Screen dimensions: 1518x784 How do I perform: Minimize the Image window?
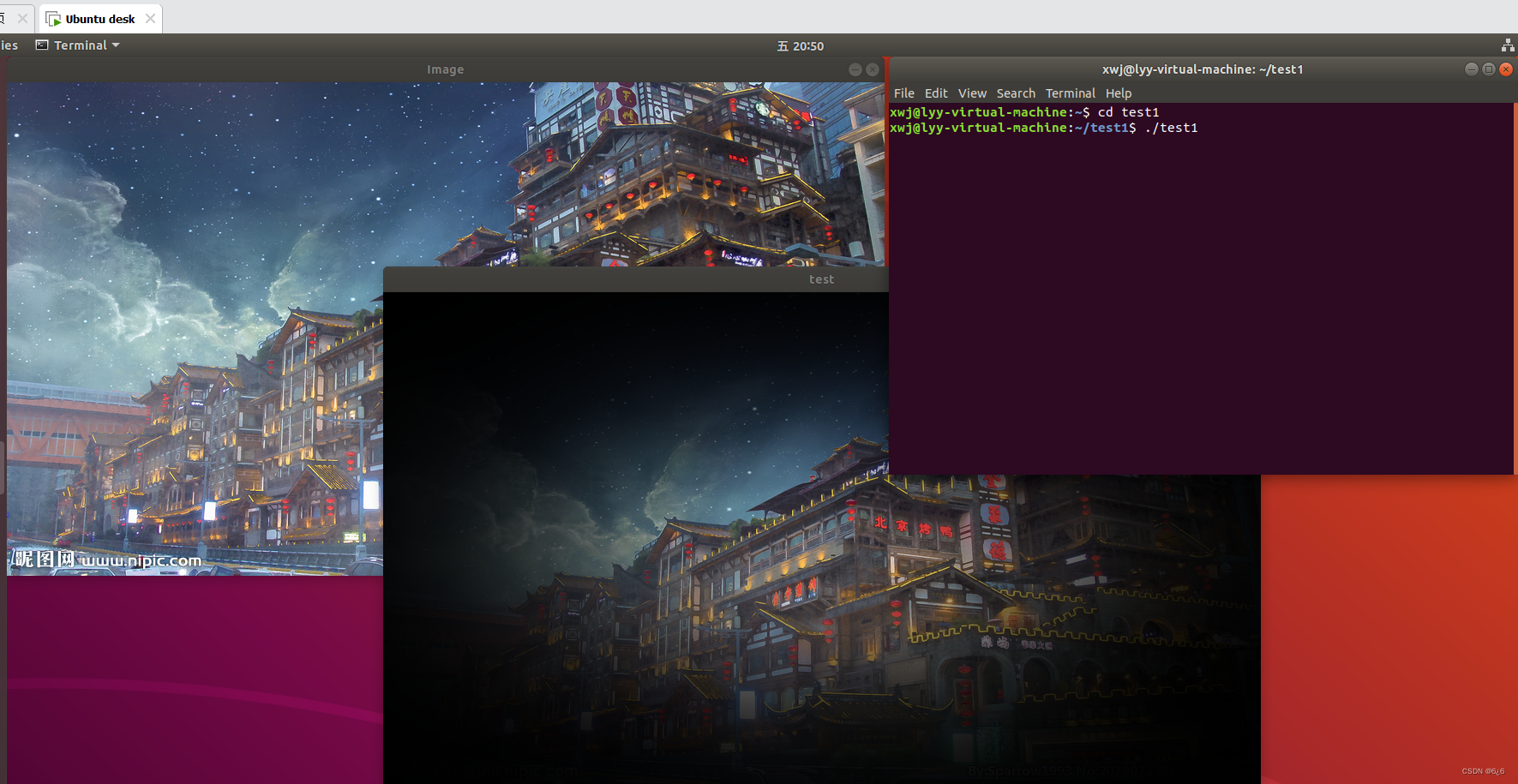pos(855,69)
